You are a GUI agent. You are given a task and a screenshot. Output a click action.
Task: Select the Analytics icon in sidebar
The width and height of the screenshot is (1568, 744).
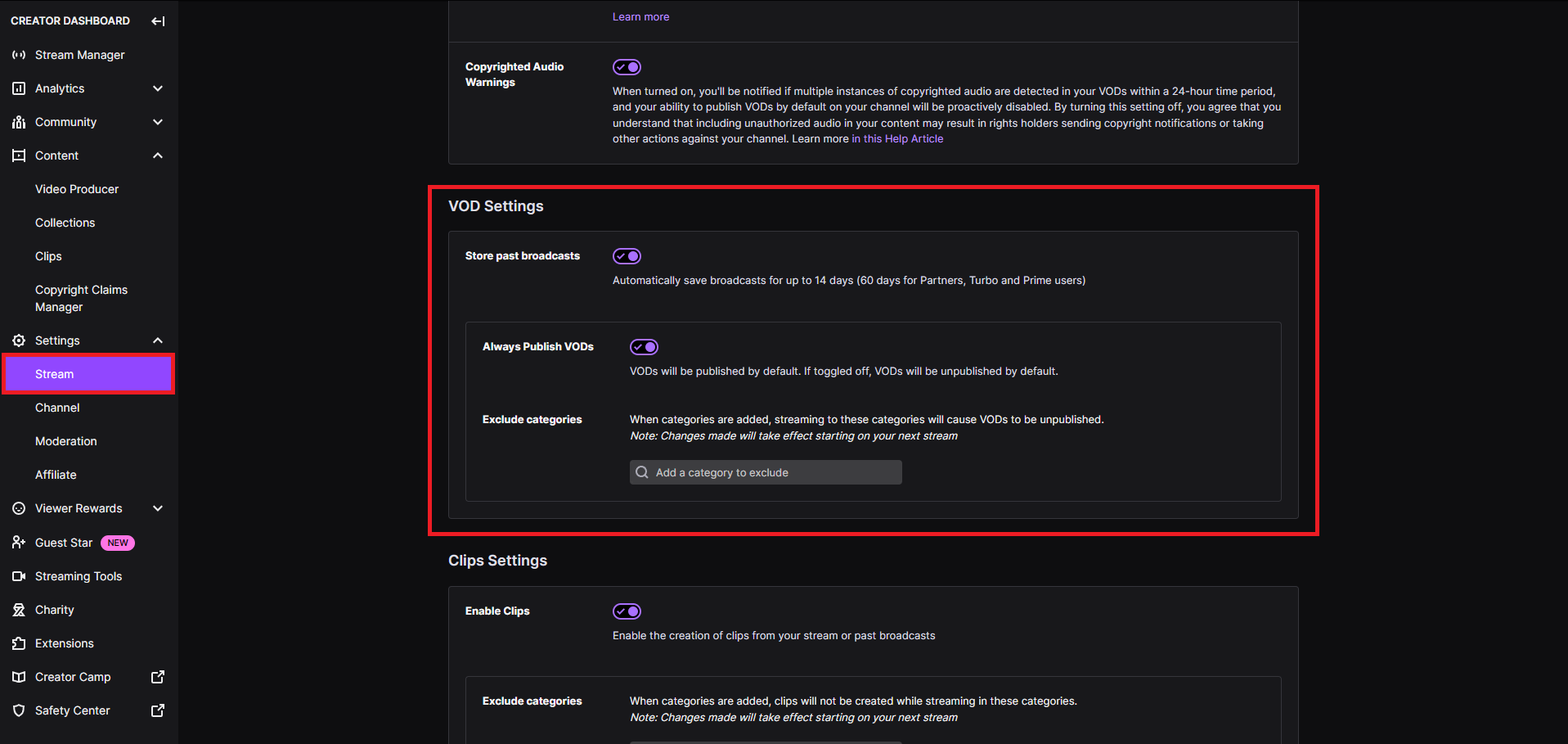tap(19, 88)
